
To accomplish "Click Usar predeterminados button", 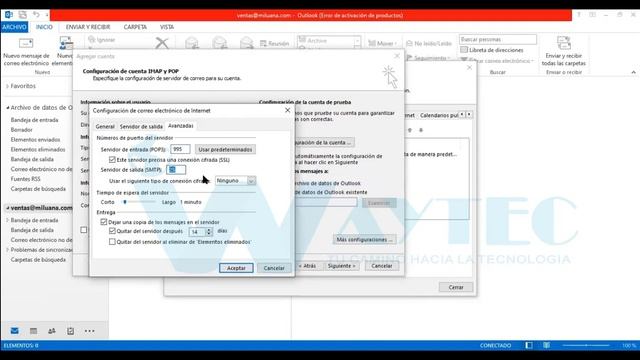I will tap(225, 149).
